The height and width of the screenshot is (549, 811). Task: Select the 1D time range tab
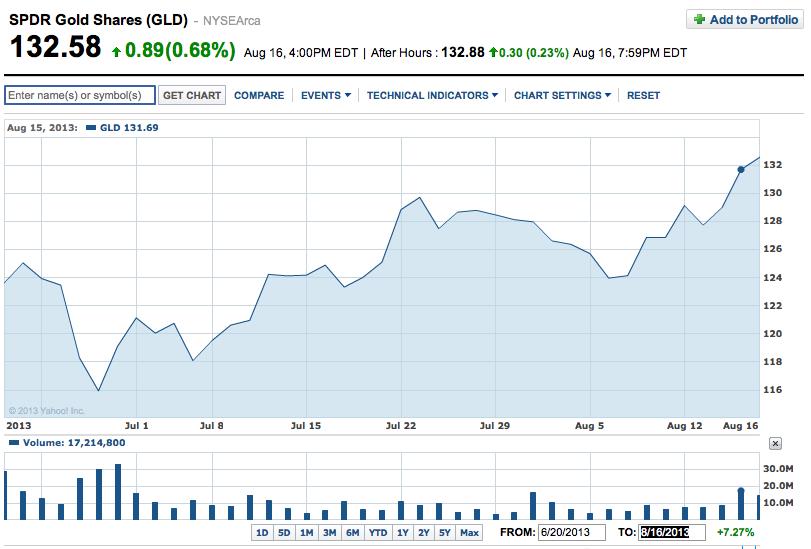[262, 532]
